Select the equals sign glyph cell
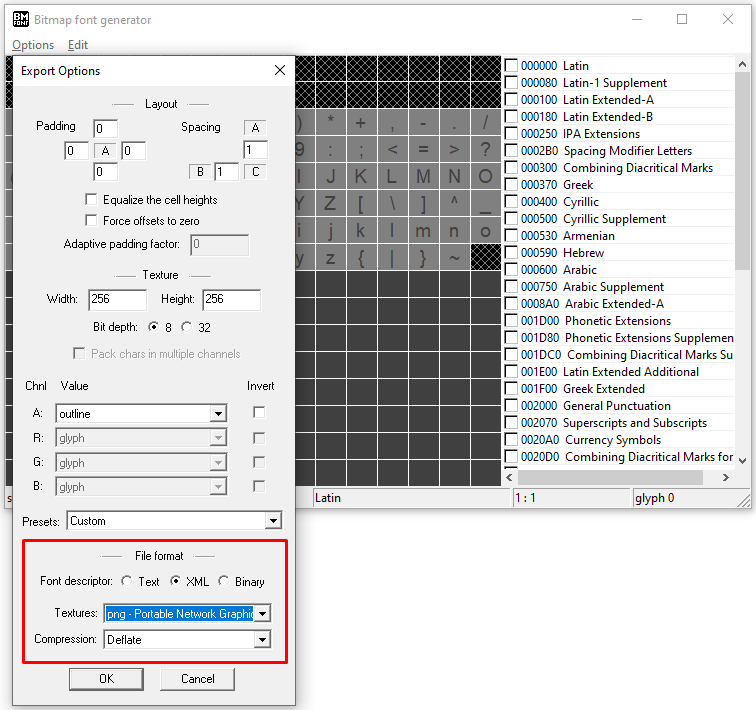 [423, 149]
